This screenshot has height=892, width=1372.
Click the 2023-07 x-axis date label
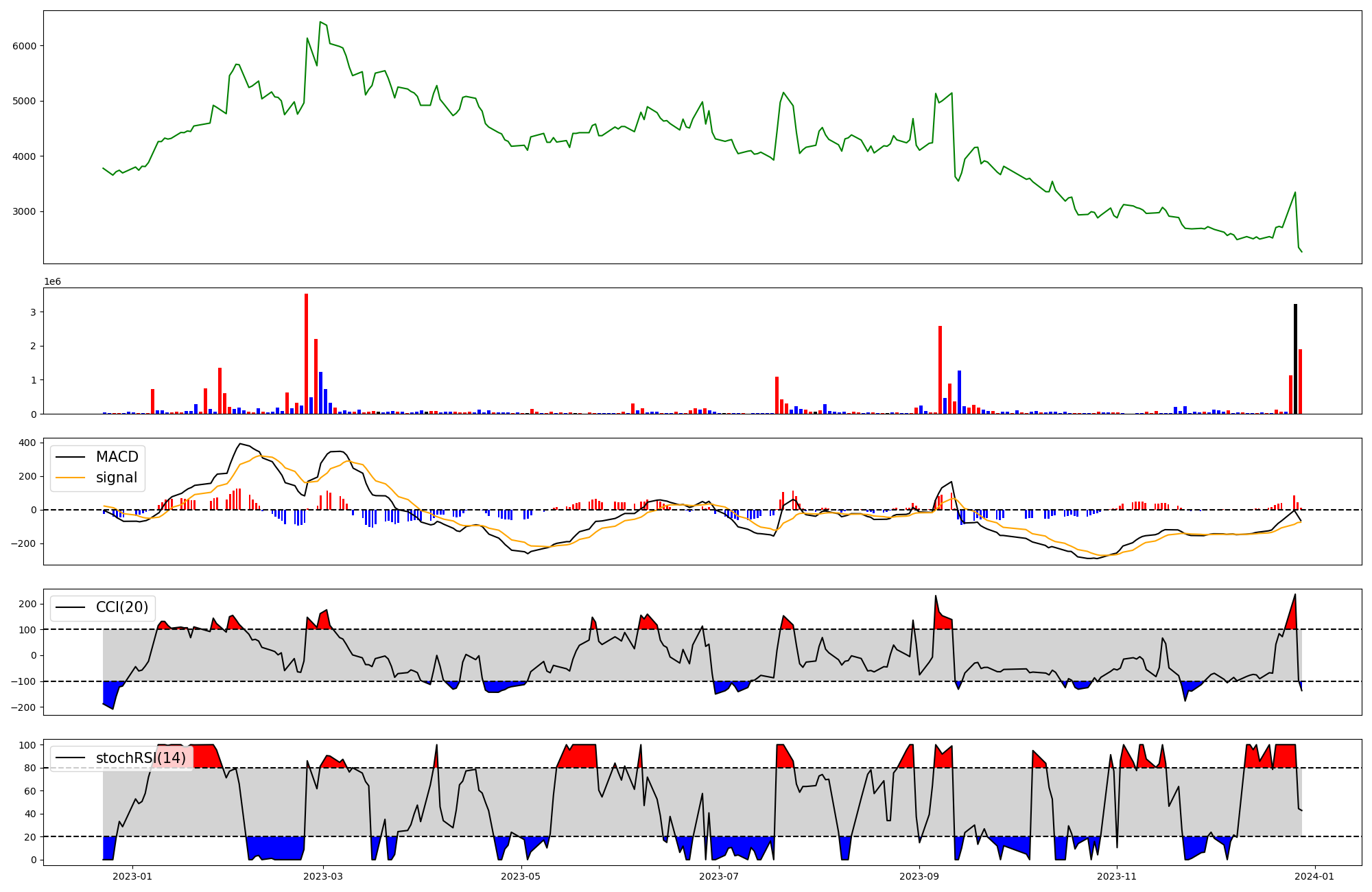(x=719, y=876)
